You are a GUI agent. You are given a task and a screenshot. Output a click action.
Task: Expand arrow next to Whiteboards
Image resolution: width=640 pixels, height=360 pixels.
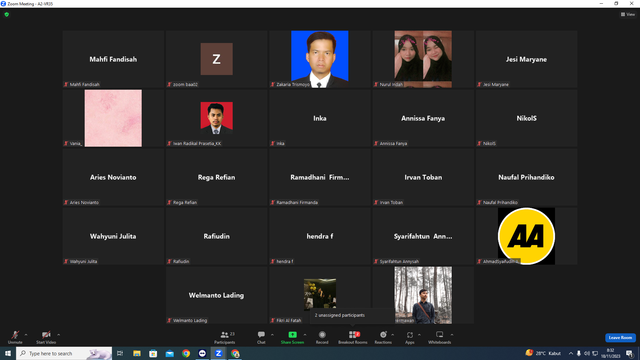452,335
